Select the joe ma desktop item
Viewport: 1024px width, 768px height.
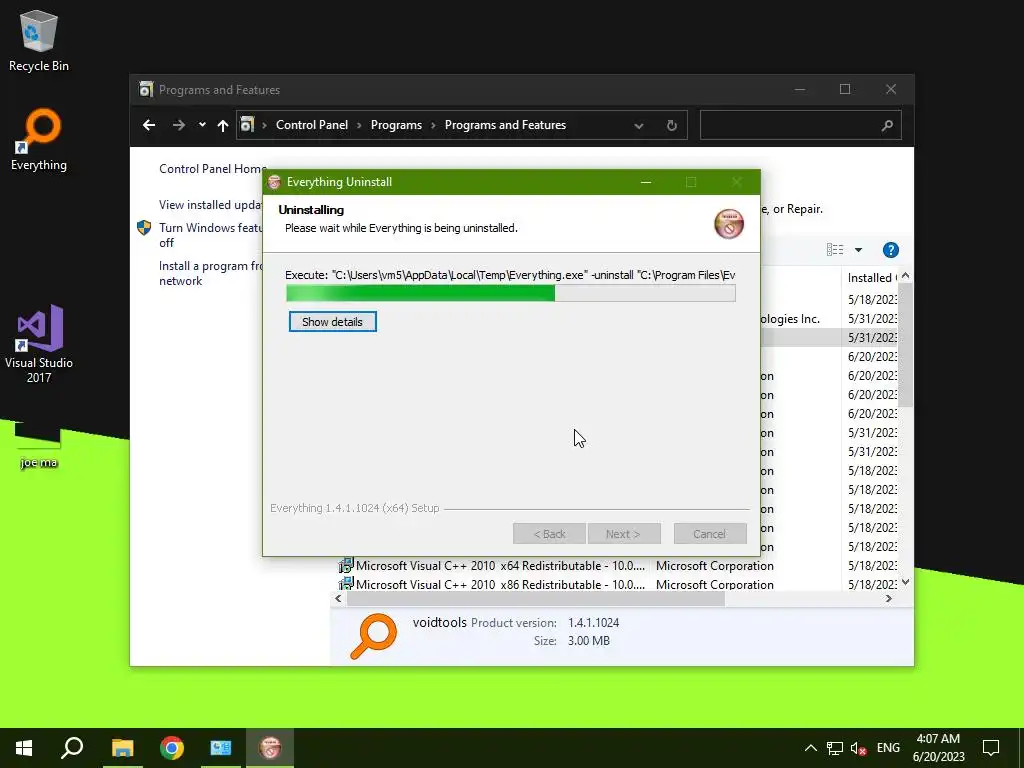(39, 447)
